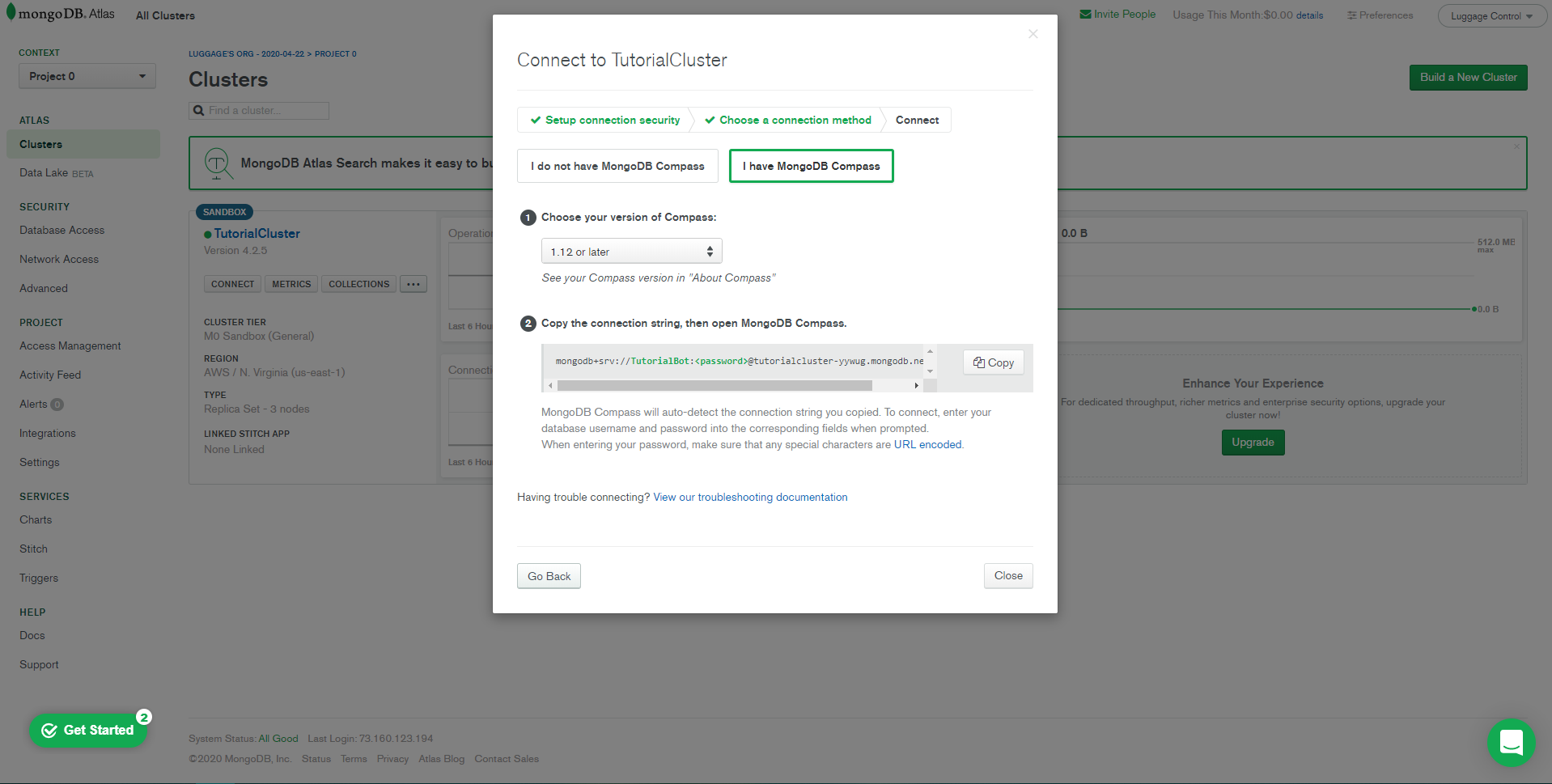Open usage details link in top bar
The image size is (1552, 784).
(1310, 15)
